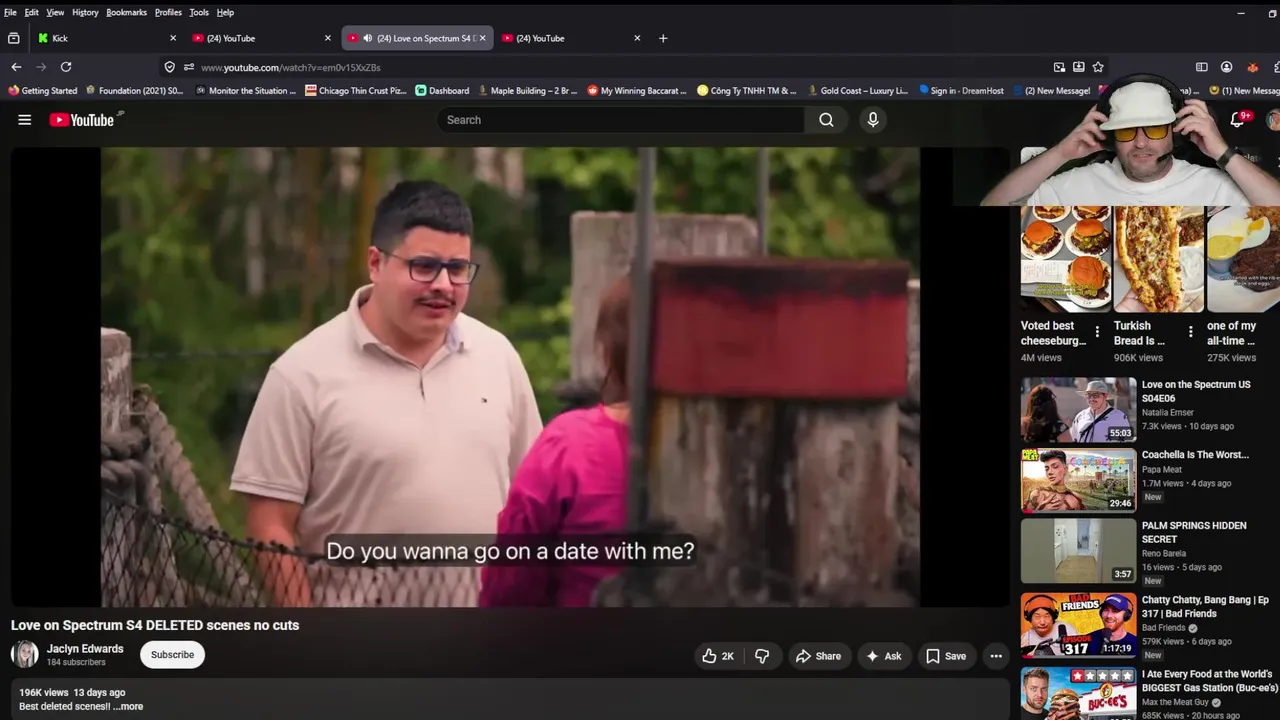
Task: Open the Profiles menu
Action: coord(168,12)
